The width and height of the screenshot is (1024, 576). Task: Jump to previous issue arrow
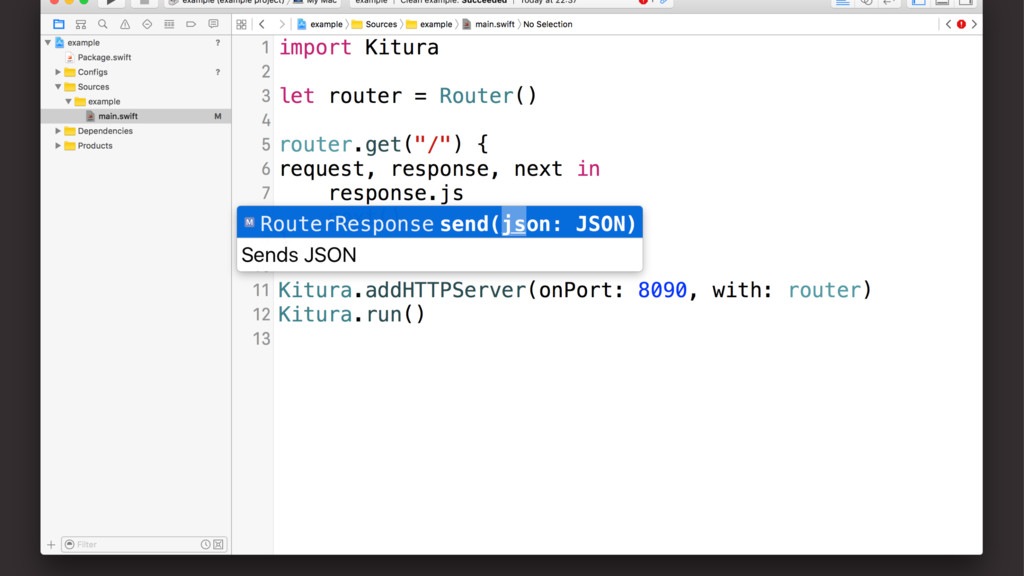pyautogui.click(x=948, y=24)
